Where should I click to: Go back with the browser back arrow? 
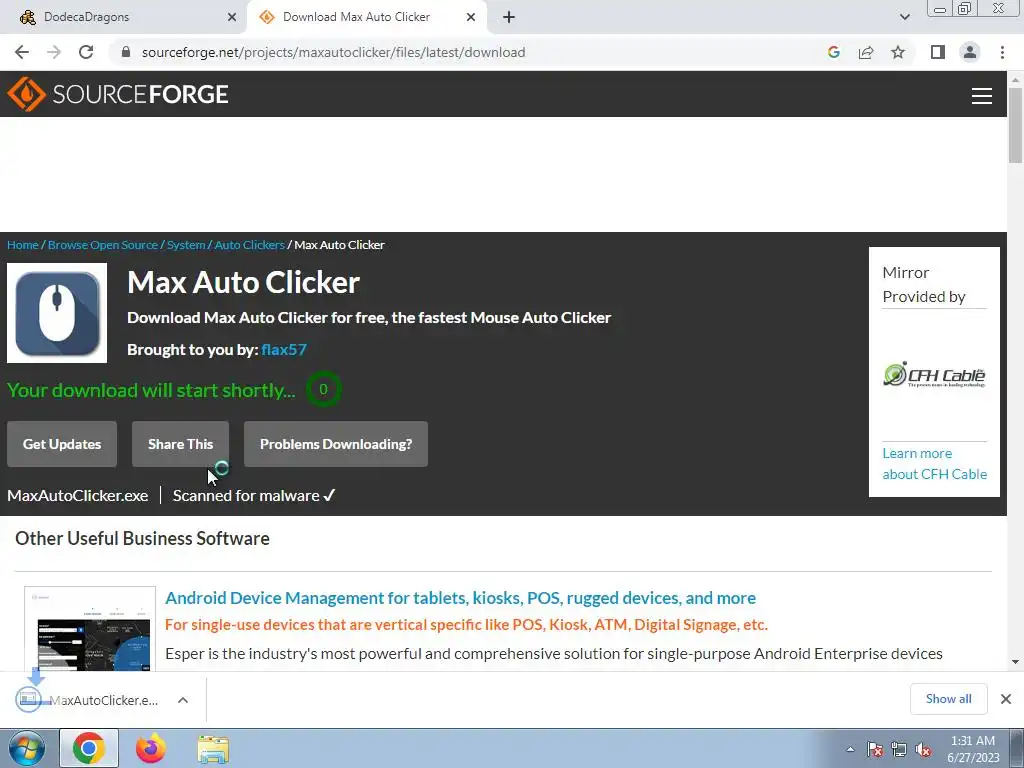tap(22, 52)
